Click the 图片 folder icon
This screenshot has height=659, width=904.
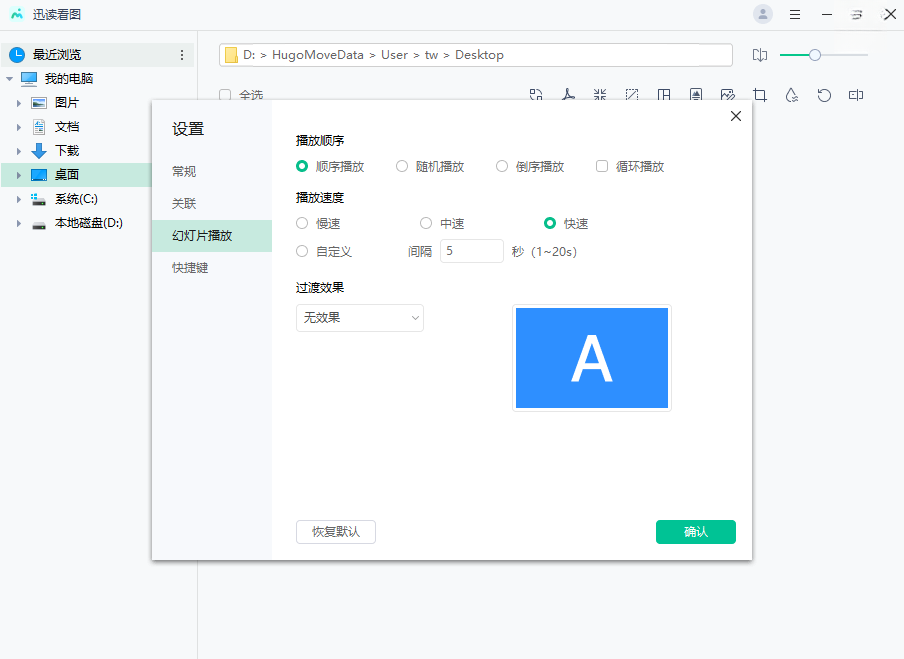pyautogui.click(x=39, y=103)
